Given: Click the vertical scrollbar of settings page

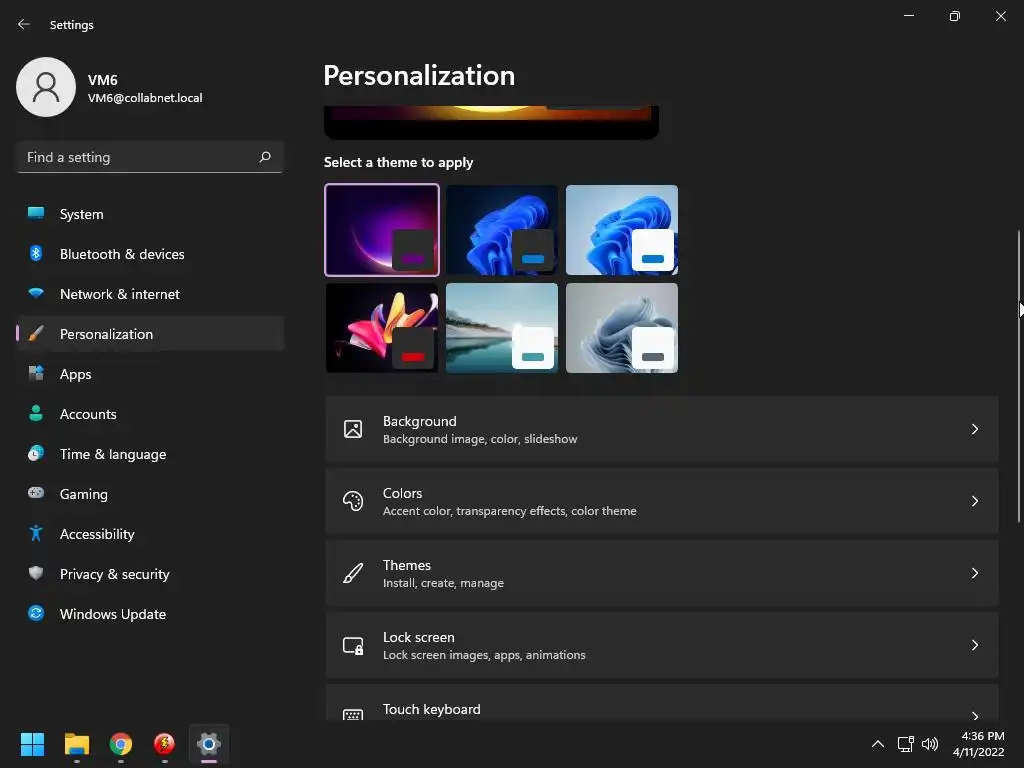Looking at the screenshot, I should (x=1019, y=376).
